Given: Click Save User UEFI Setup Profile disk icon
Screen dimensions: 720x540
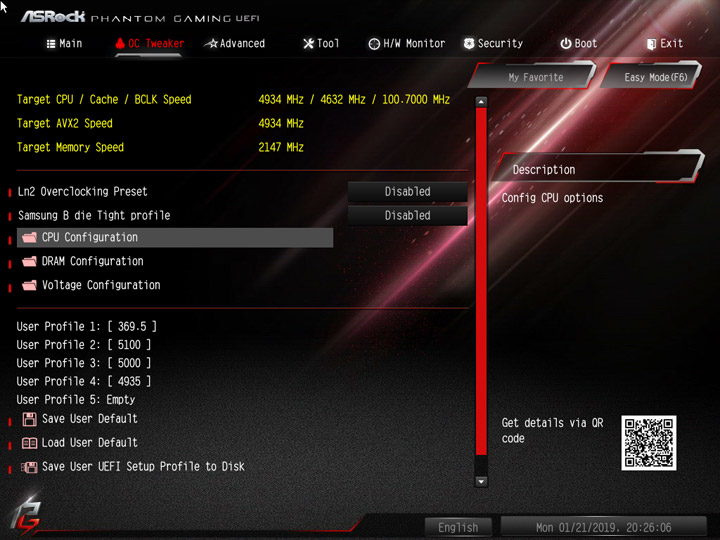Looking at the screenshot, I should click(x=29, y=467).
